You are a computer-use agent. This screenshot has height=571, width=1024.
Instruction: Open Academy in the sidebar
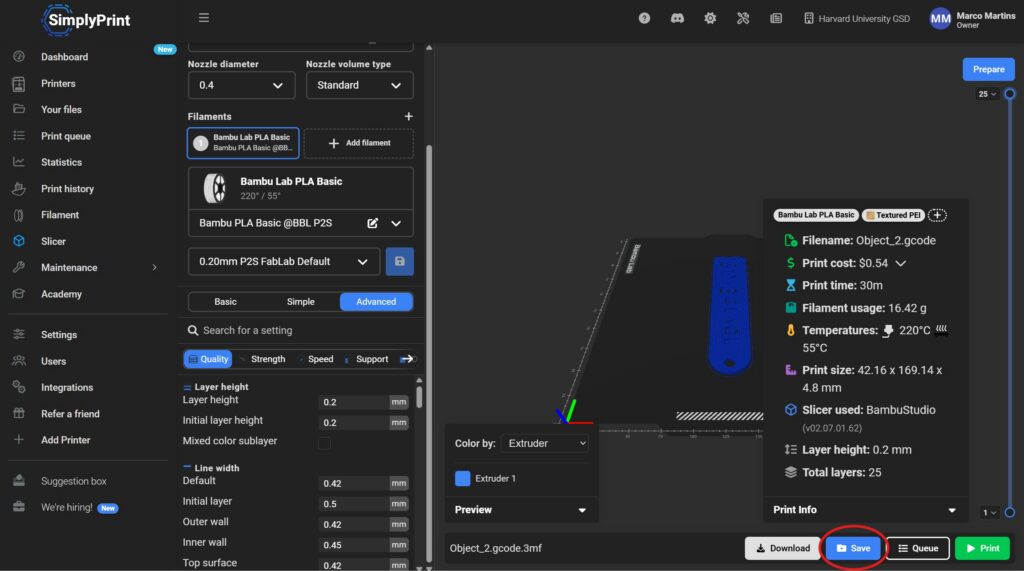[x=61, y=294]
